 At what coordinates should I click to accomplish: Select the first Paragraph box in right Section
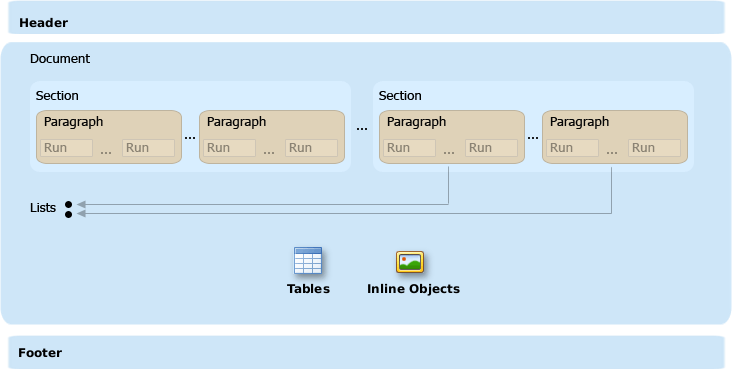(x=451, y=137)
